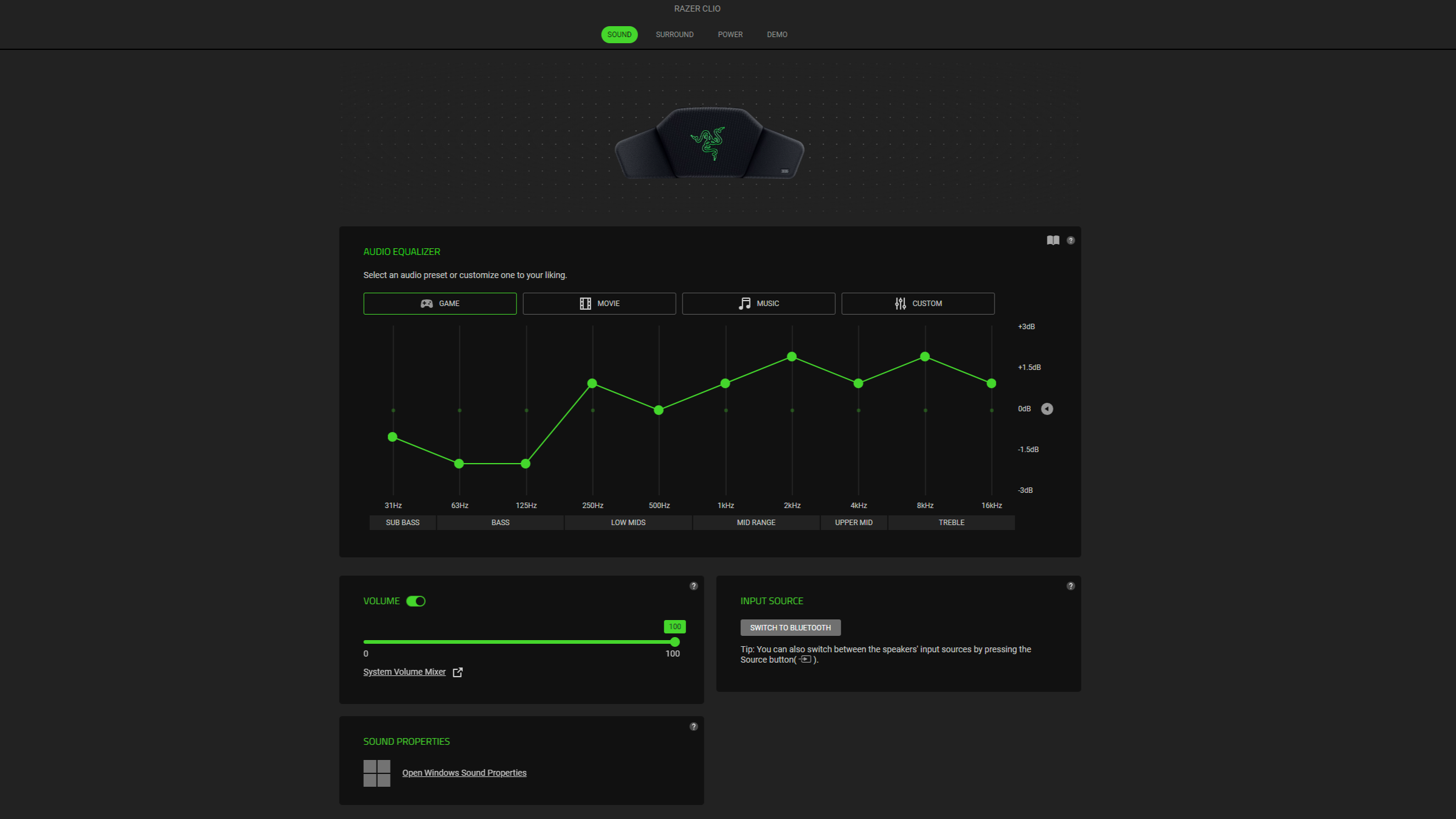The width and height of the screenshot is (1456, 819).
Task: Click the +3dB scale label
Action: click(x=1027, y=327)
